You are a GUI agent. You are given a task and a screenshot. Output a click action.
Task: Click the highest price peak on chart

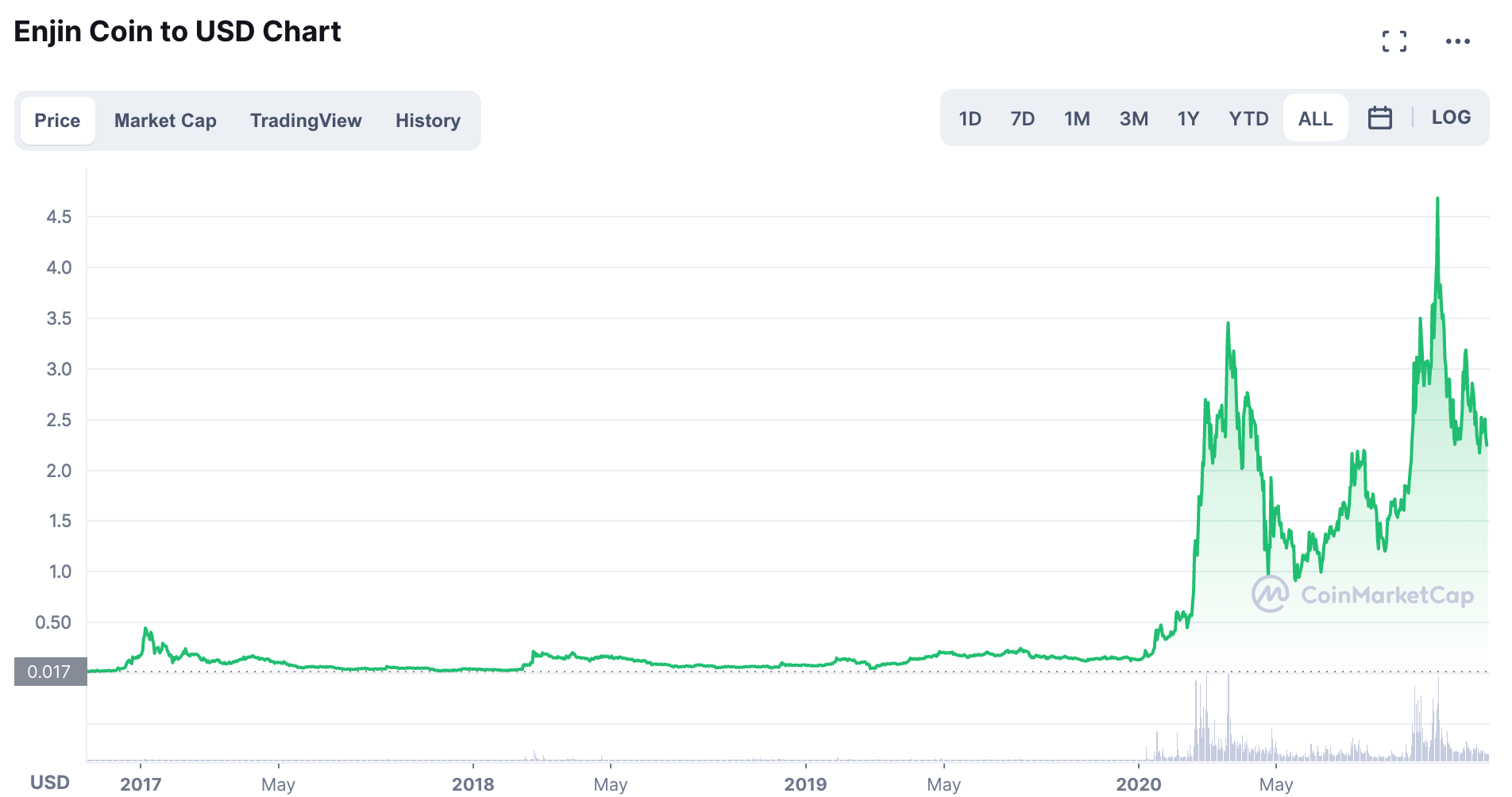tap(1437, 198)
